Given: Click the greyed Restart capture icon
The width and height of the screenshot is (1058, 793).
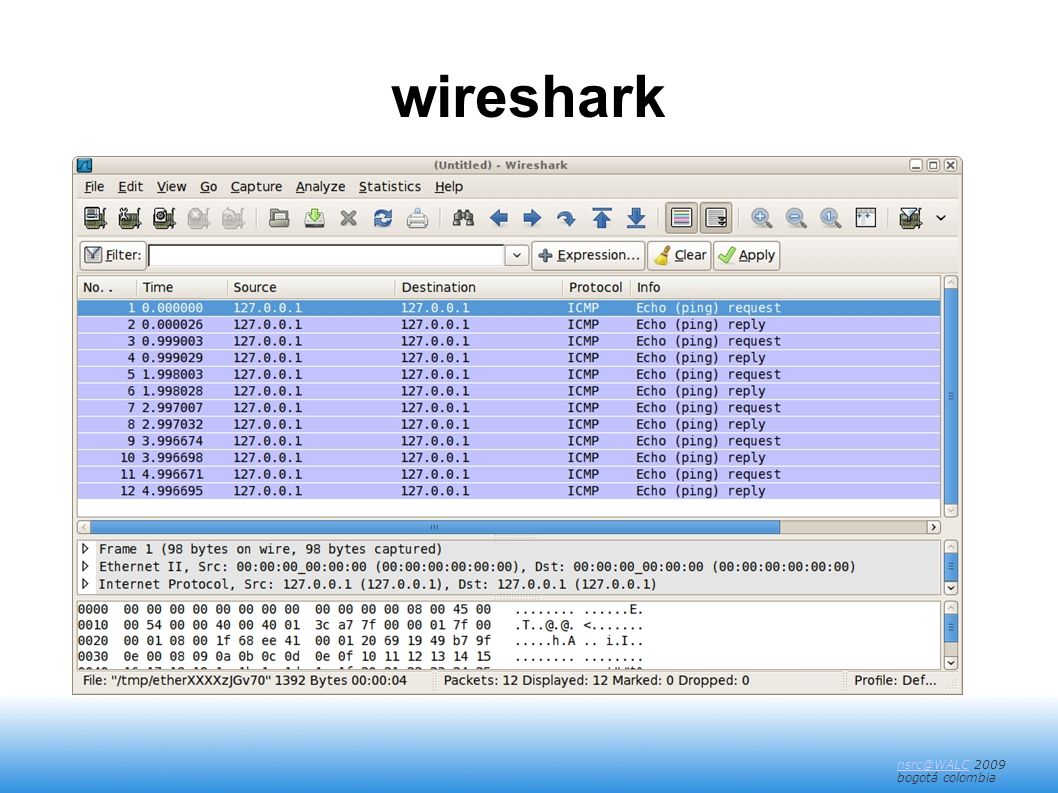Looking at the screenshot, I should pos(233,218).
